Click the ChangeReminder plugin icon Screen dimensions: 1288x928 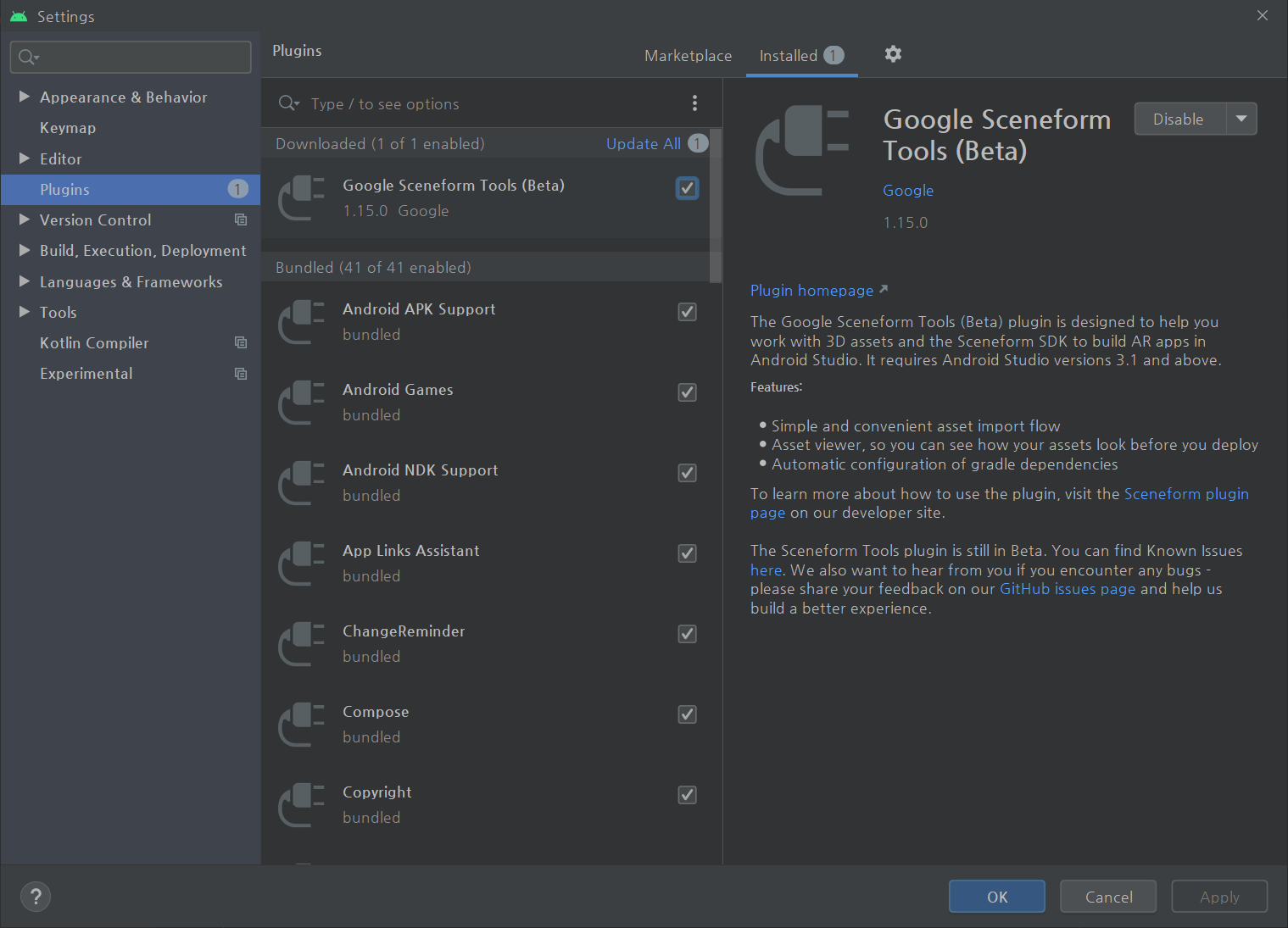(302, 643)
